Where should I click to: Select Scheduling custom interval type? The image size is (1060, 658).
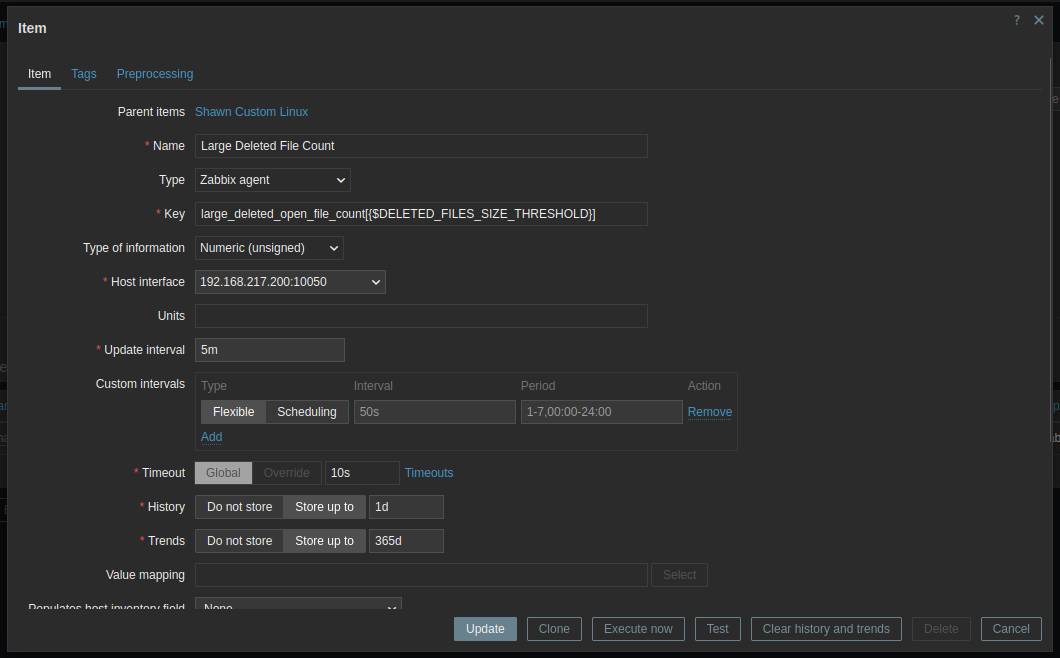point(307,412)
